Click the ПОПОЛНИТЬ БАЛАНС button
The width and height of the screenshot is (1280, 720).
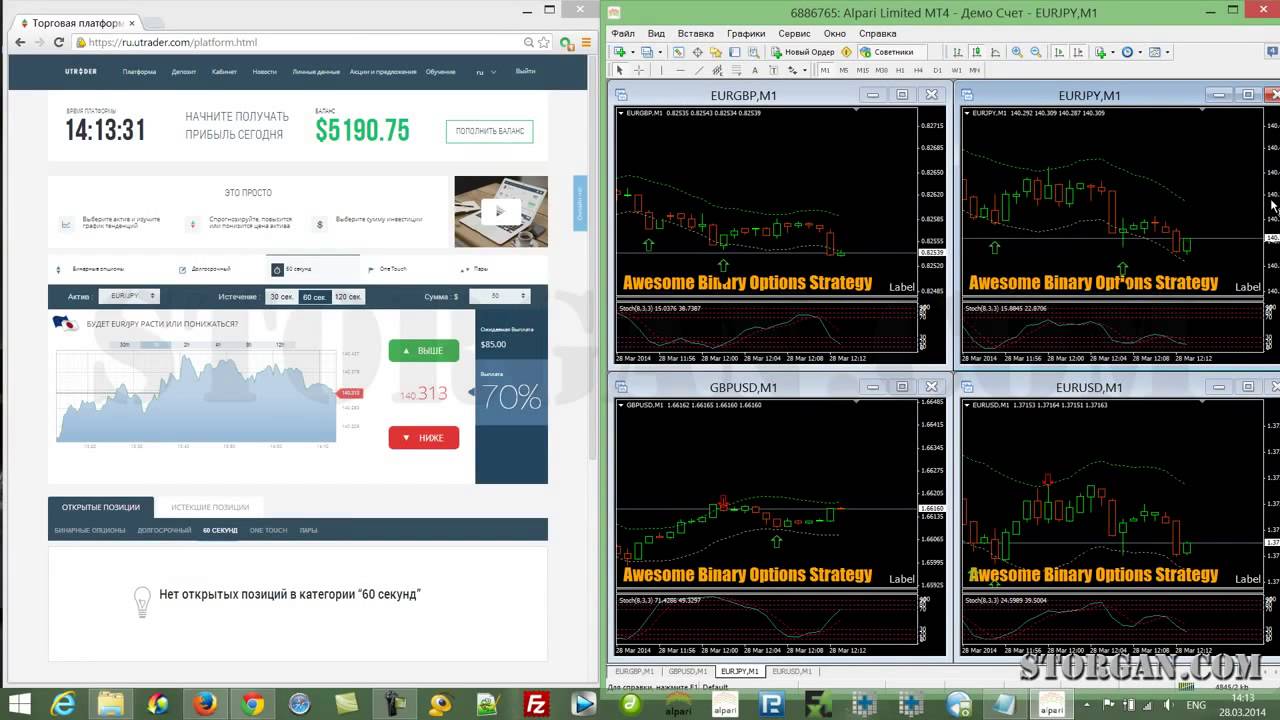point(490,131)
